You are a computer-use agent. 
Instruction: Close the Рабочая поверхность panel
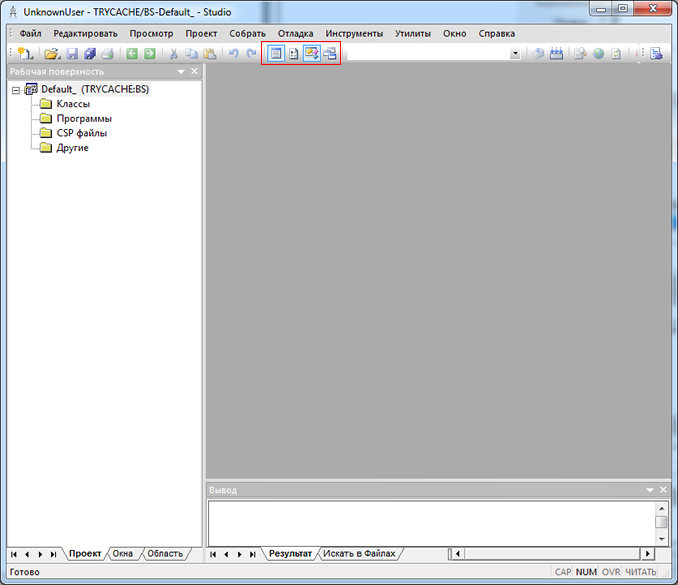pos(195,71)
